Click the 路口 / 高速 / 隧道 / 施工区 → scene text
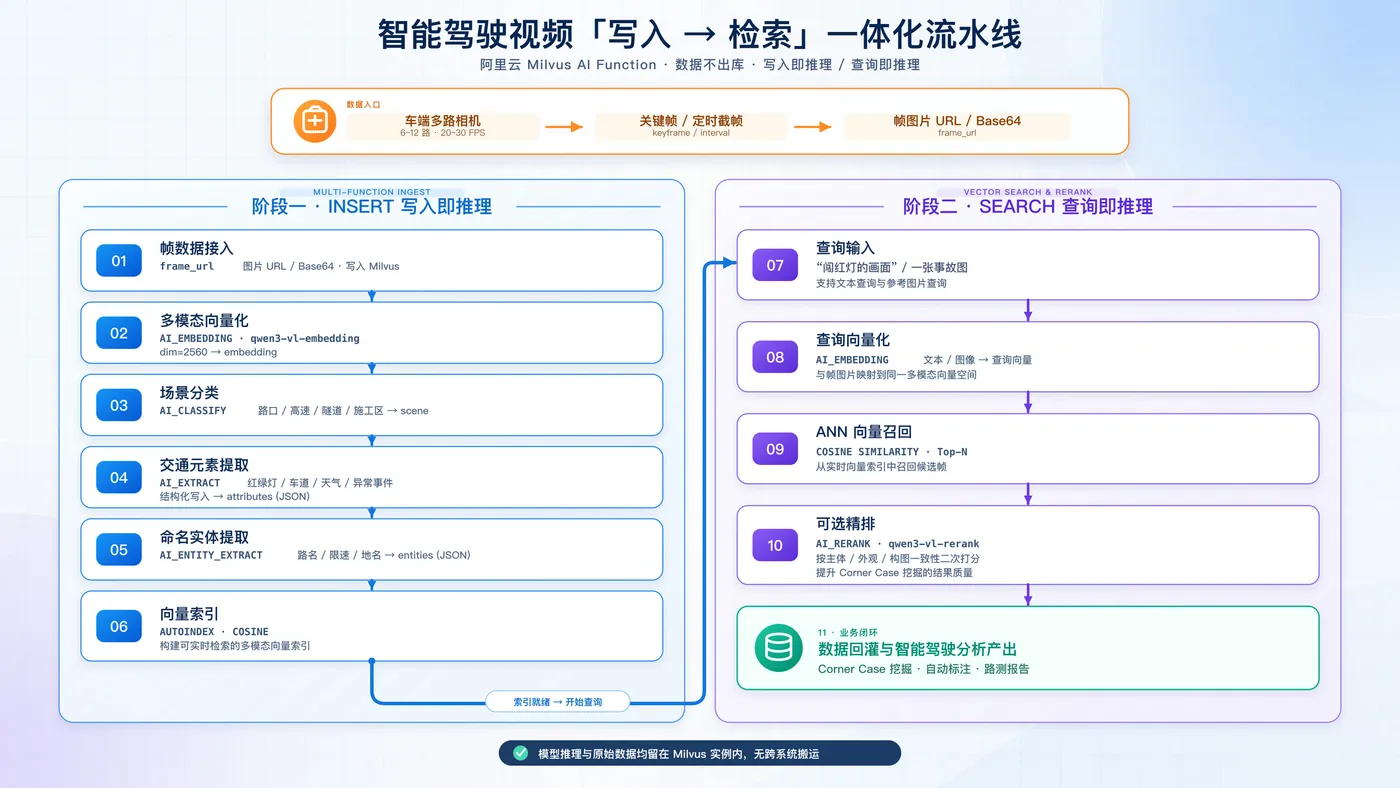 pos(343,411)
